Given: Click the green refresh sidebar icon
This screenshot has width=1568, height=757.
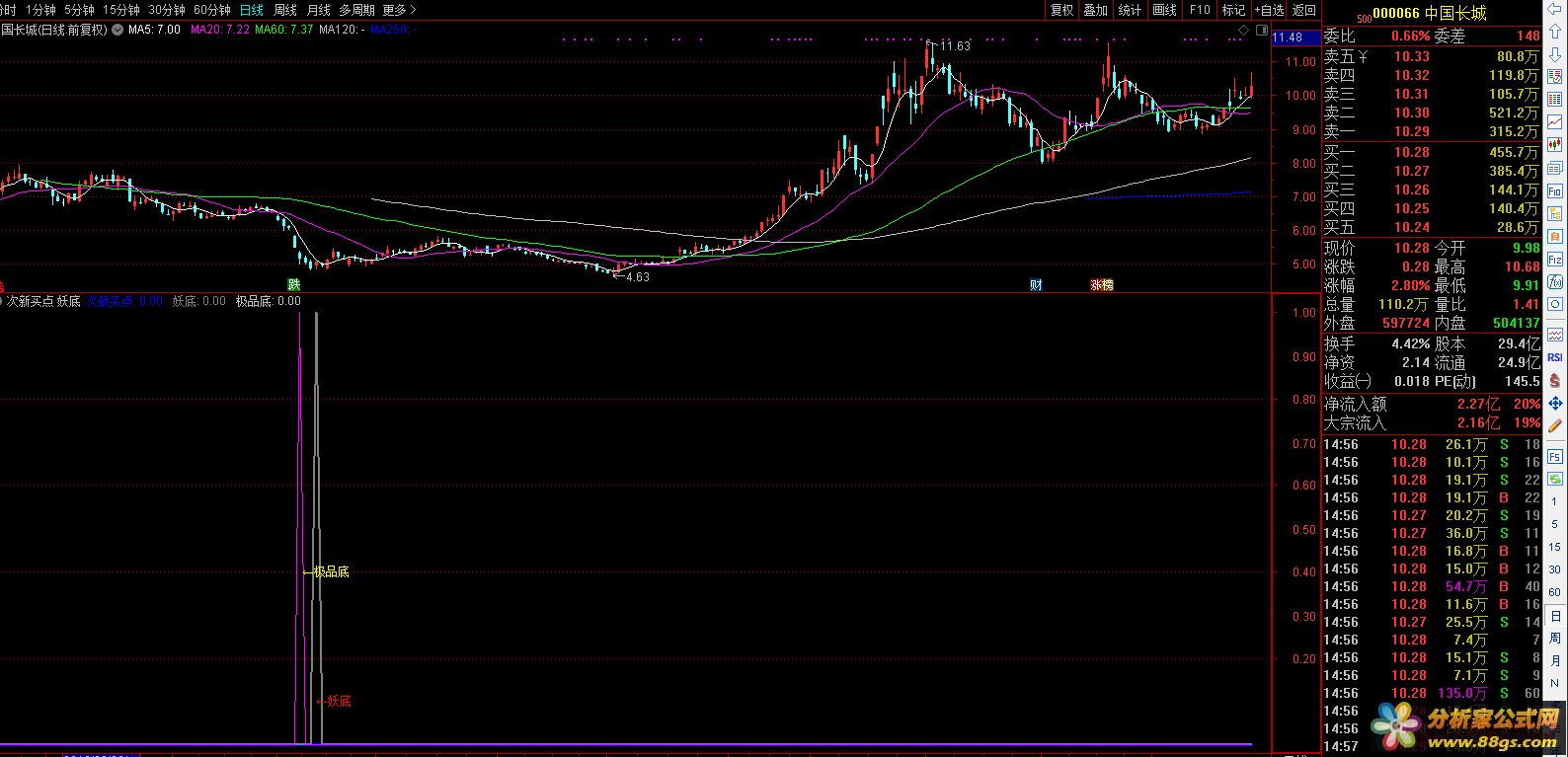Looking at the screenshot, I should [x=1554, y=478].
